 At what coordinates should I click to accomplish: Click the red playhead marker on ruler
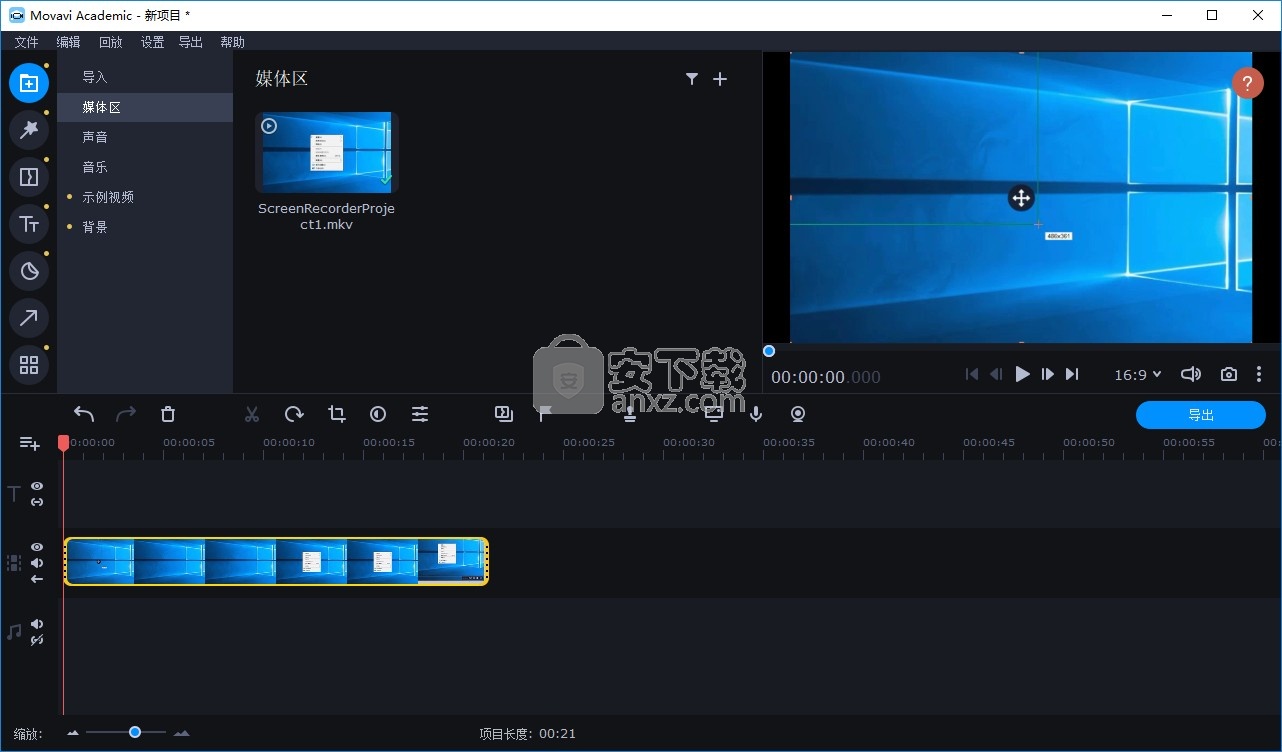(63, 442)
